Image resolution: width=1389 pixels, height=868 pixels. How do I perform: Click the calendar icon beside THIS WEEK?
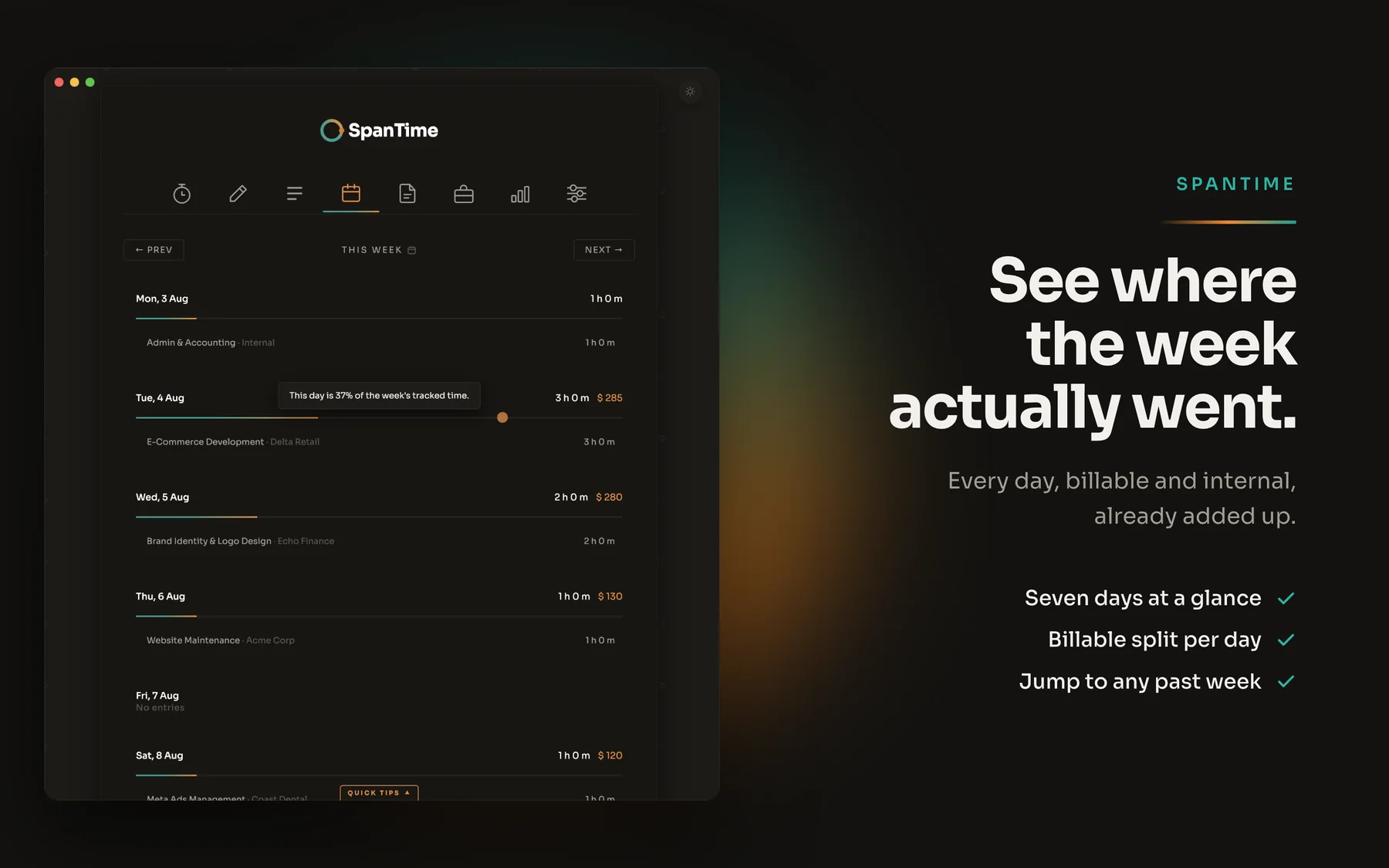coord(412,250)
